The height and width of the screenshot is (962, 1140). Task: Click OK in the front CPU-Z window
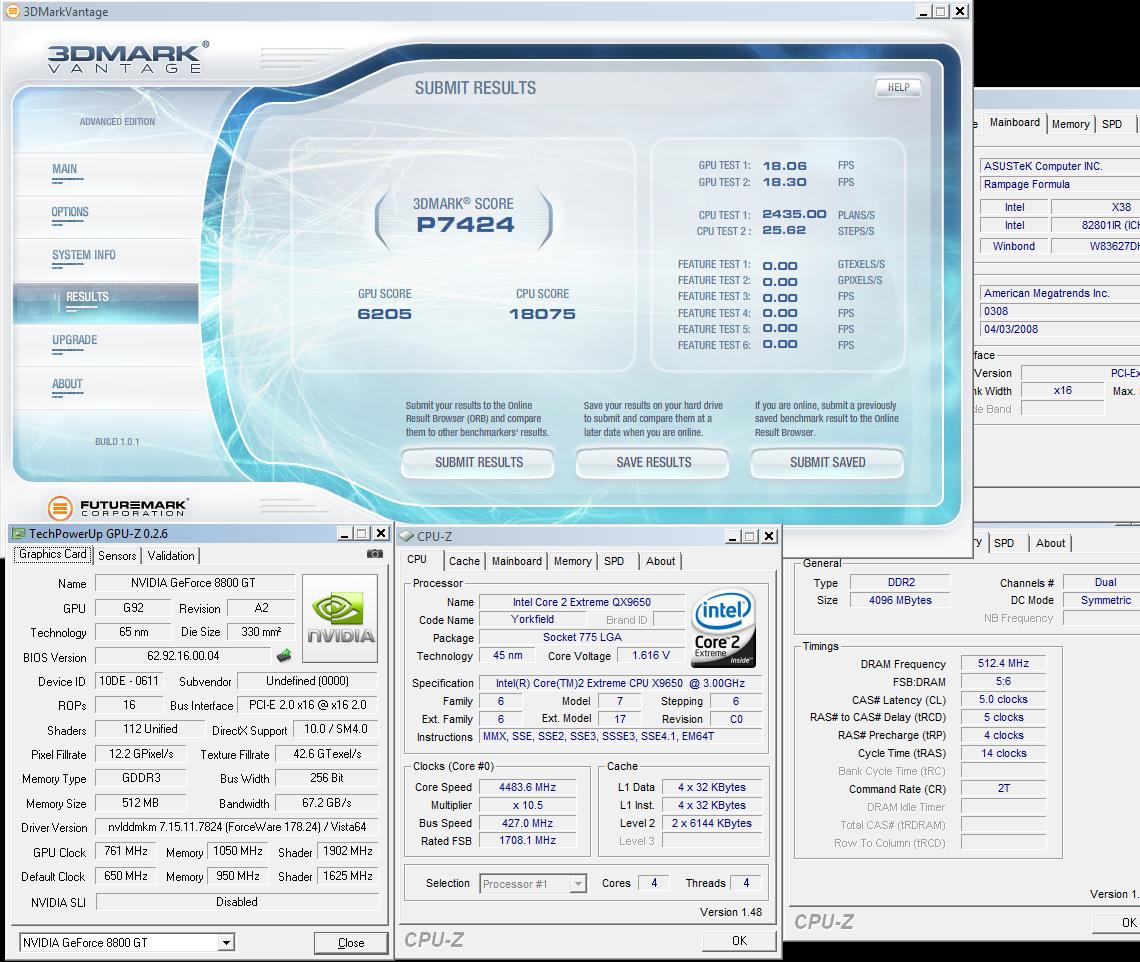click(739, 941)
